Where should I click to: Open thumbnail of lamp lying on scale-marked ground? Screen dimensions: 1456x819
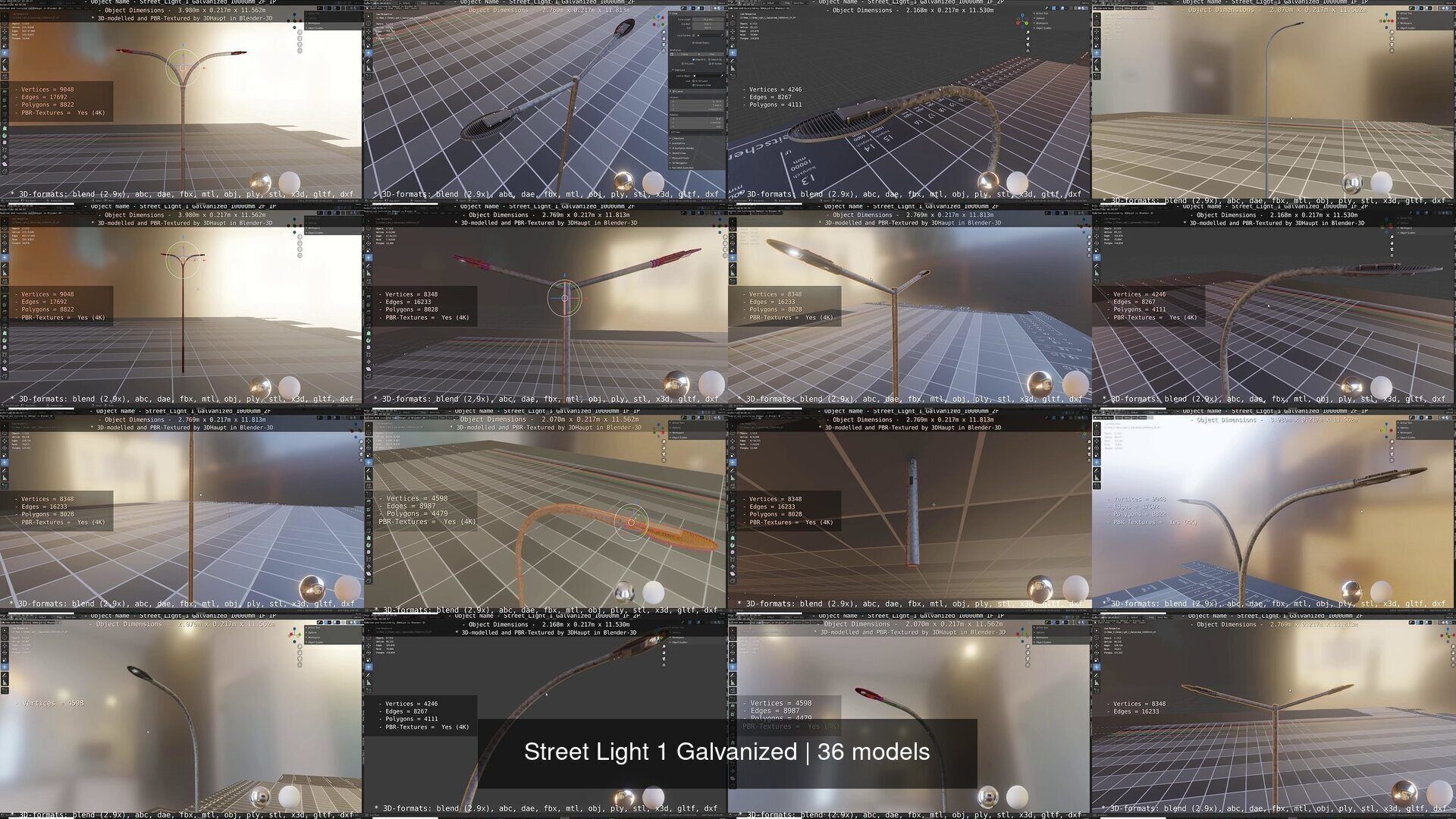tap(910, 102)
